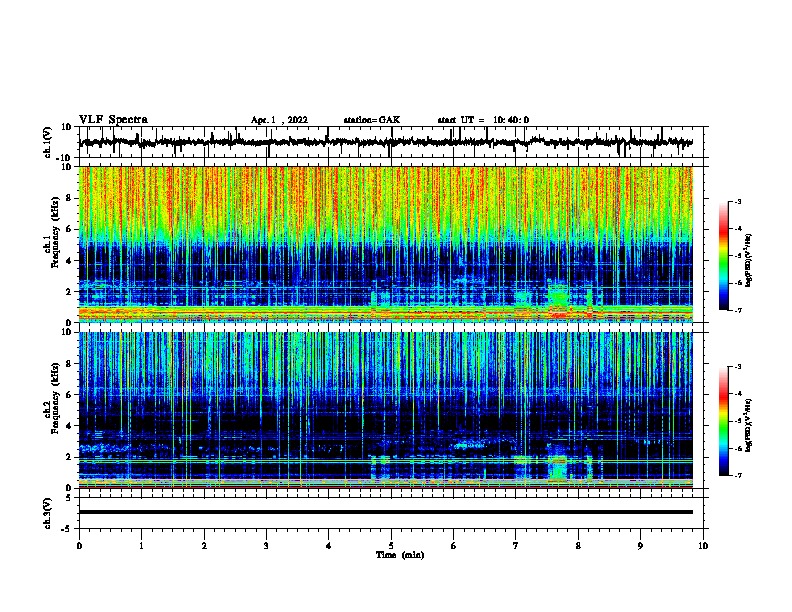Click the "2" kHz tick on the ch.2 frequency axis
The image size is (792, 612).
(69, 457)
